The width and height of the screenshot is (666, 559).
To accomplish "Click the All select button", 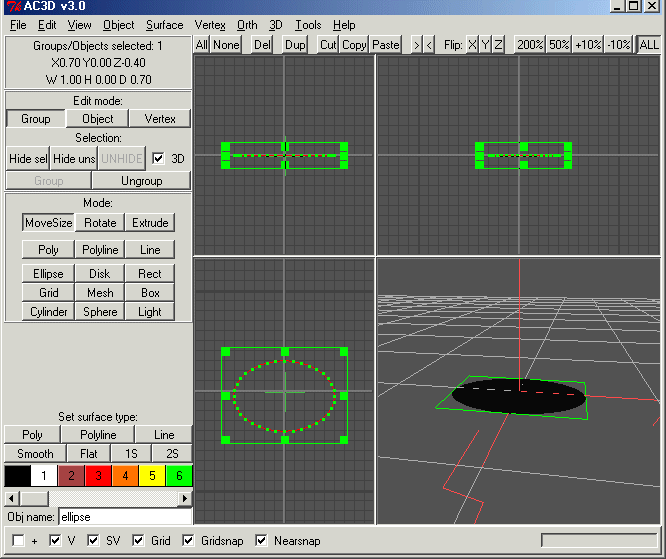I will (x=202, y=45).
